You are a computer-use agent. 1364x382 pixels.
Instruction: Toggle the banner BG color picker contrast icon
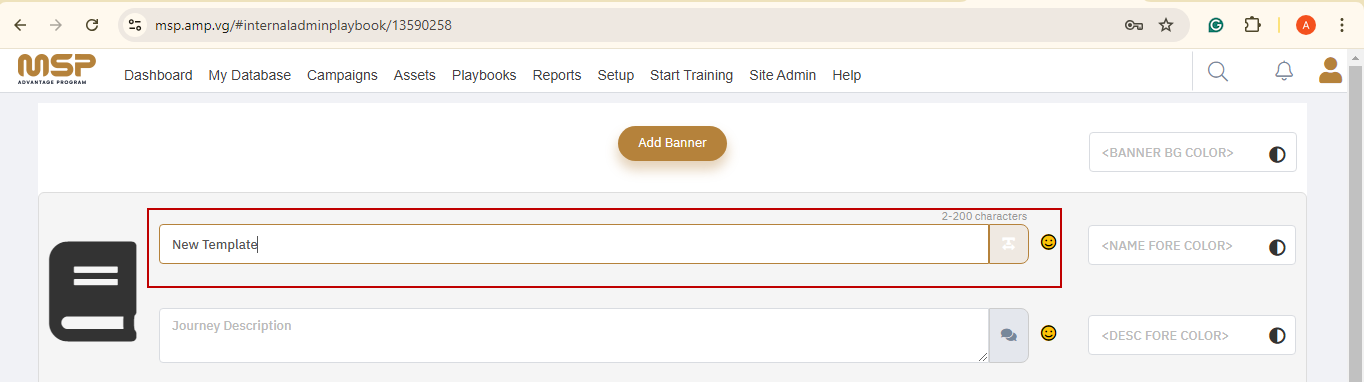(1277, 154)
